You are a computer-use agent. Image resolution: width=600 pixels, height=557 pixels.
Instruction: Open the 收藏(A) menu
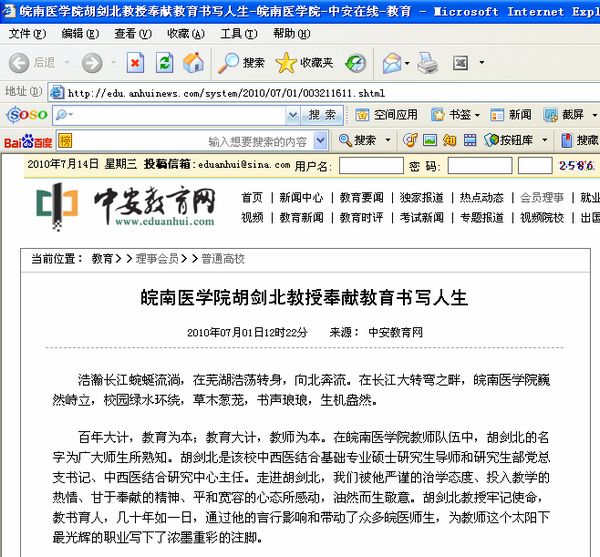point(186,34)
